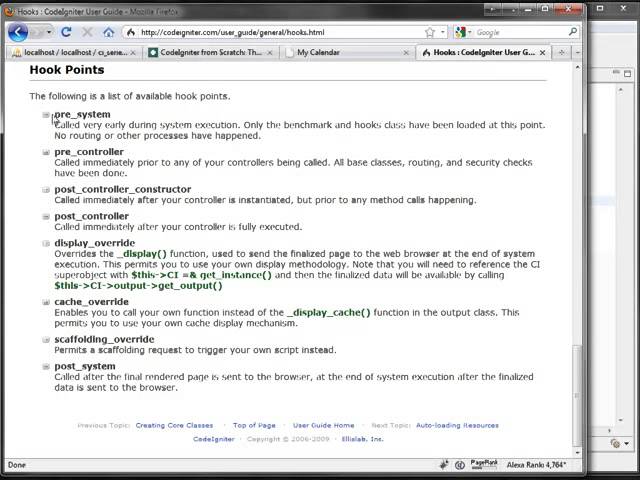
Task: Click the forward navigation arrow
Action: coord(37,32)
